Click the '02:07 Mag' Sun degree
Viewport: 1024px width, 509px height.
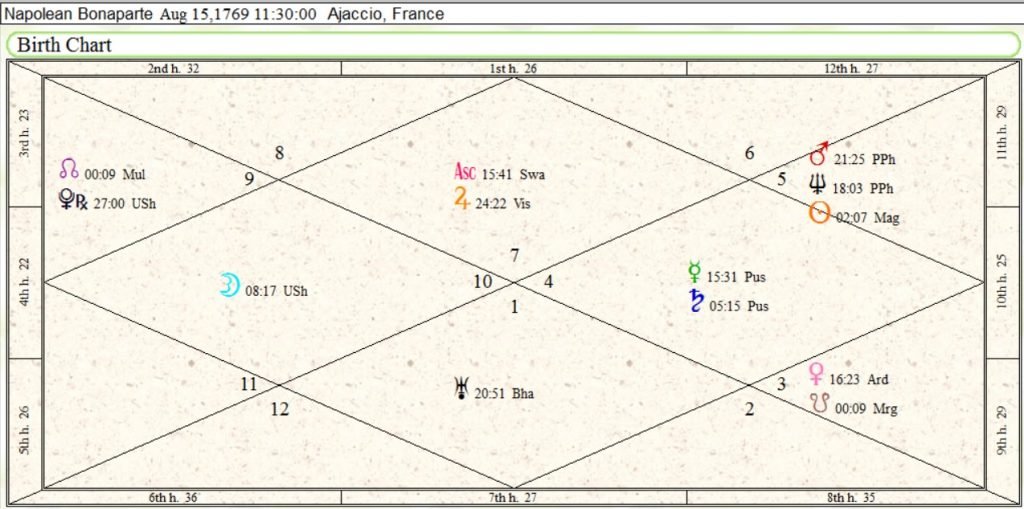pos(867,218)
